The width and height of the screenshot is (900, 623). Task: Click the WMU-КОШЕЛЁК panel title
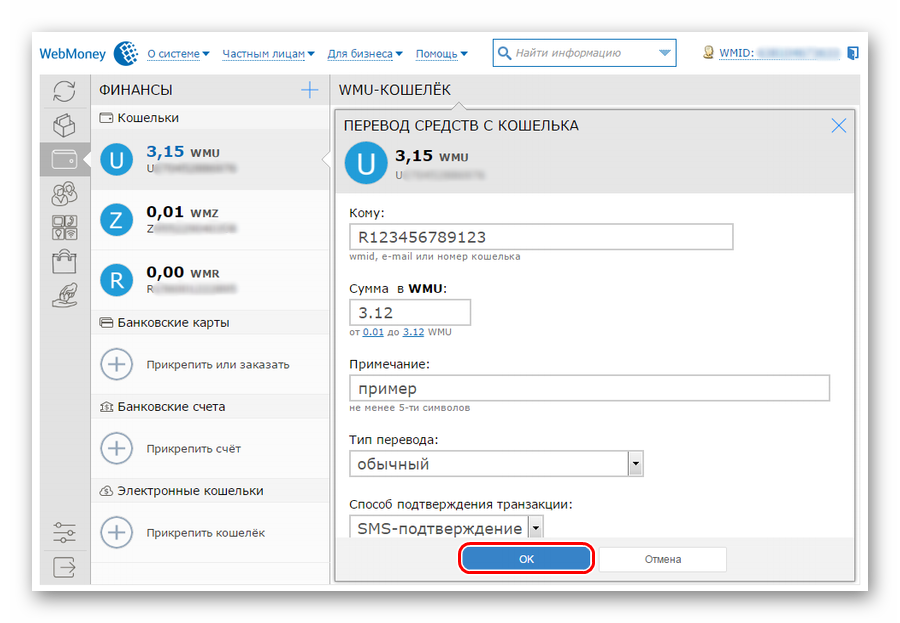point(394,90)
